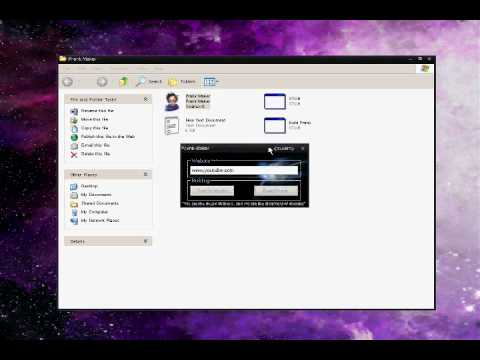Open the View menu in Explorer
The width and height of the screenshot is (480, 360).
[x=98, y=69]
